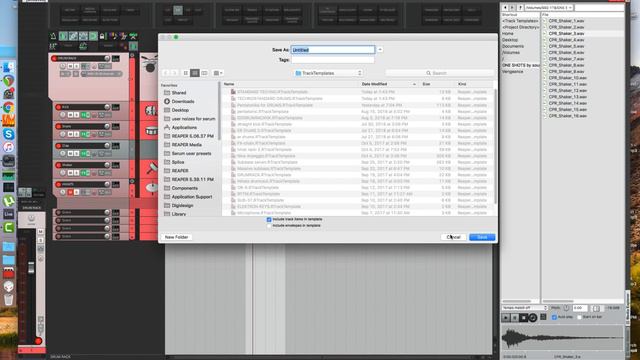Click media explorer up-folder arrow
The height and width of the screenshot is (360, 640).
(x=520, y=8)
